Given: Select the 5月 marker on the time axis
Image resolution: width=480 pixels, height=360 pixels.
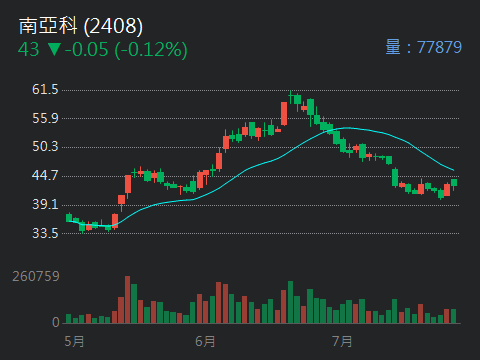Looking at the screenshot, I should pyautogui.click(x=74, y=341).
